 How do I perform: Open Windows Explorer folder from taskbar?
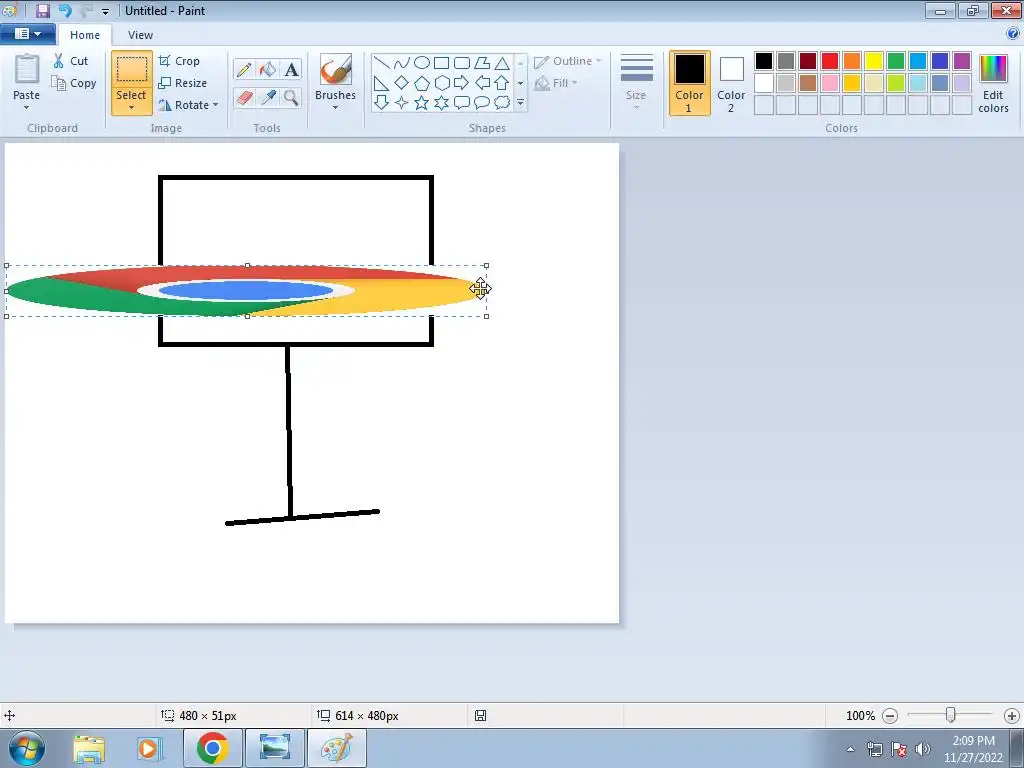89,748
